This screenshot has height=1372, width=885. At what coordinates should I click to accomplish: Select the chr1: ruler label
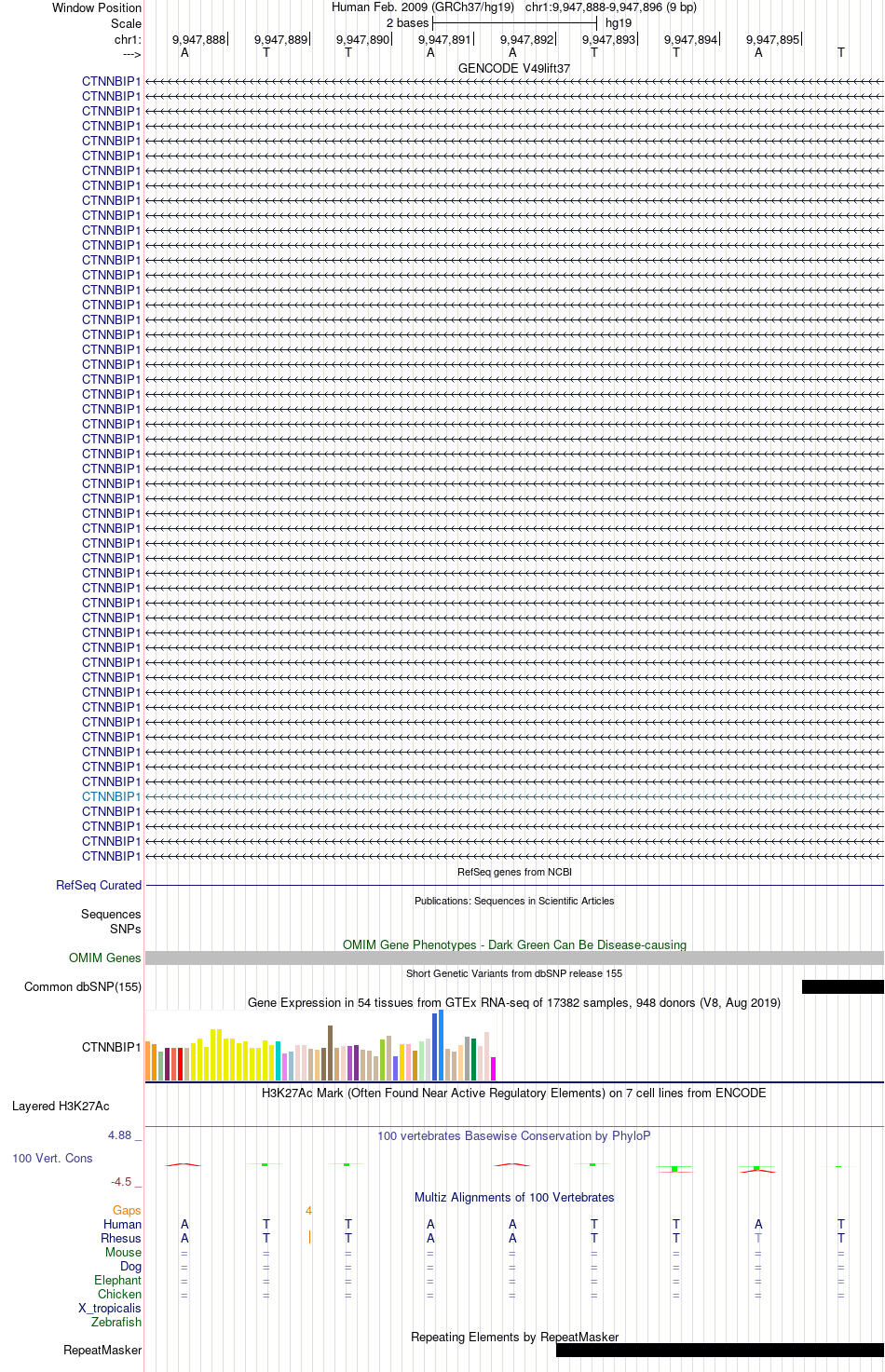click(x=128, y=40)
